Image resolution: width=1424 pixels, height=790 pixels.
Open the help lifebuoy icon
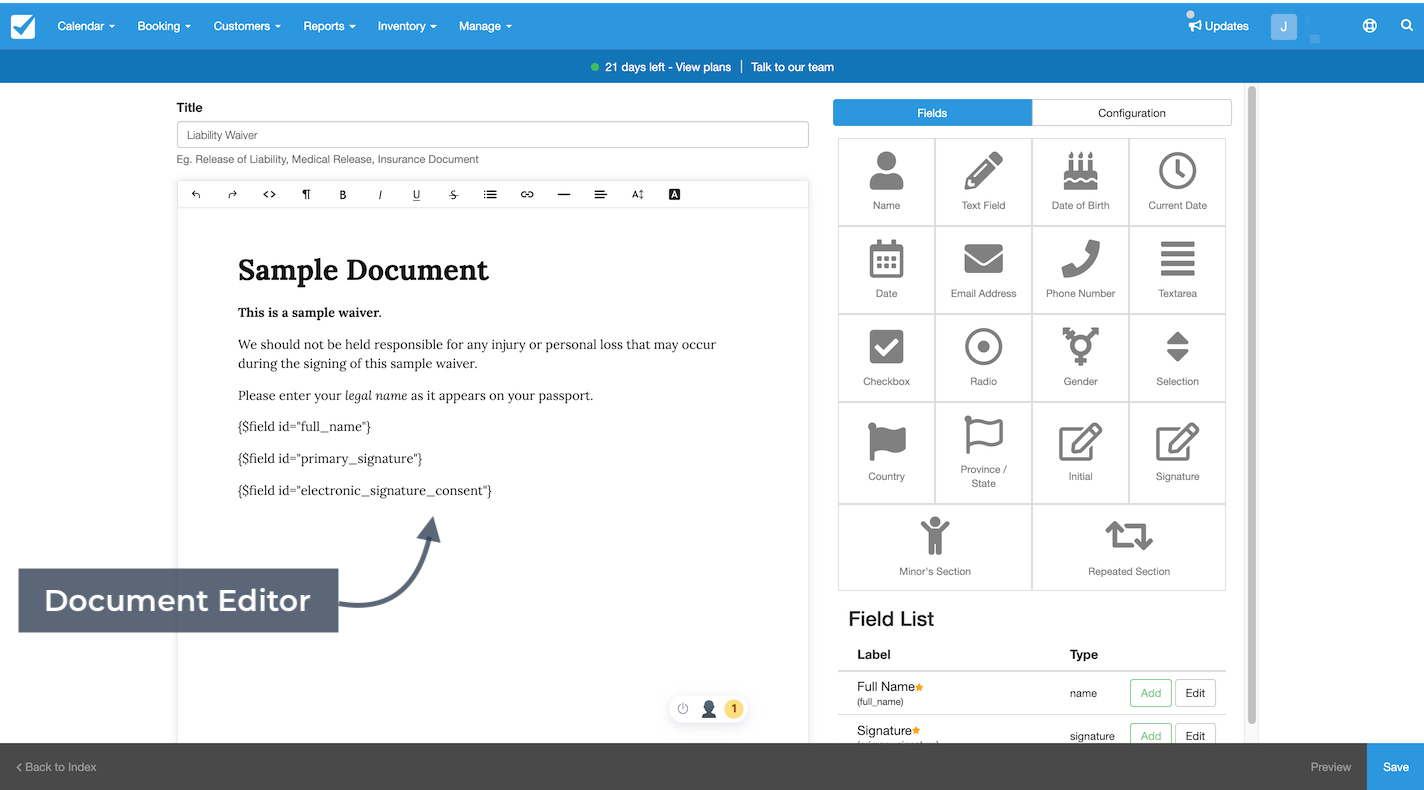[x=1370, y=26]
